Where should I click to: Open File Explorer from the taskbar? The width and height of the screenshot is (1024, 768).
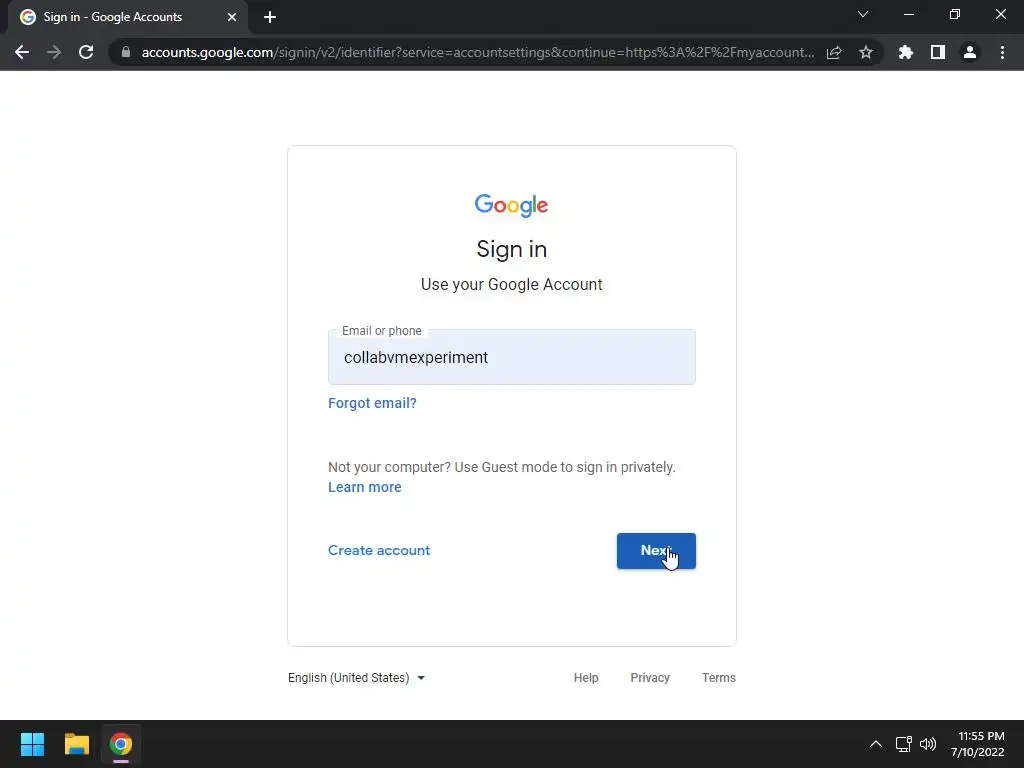76,744
